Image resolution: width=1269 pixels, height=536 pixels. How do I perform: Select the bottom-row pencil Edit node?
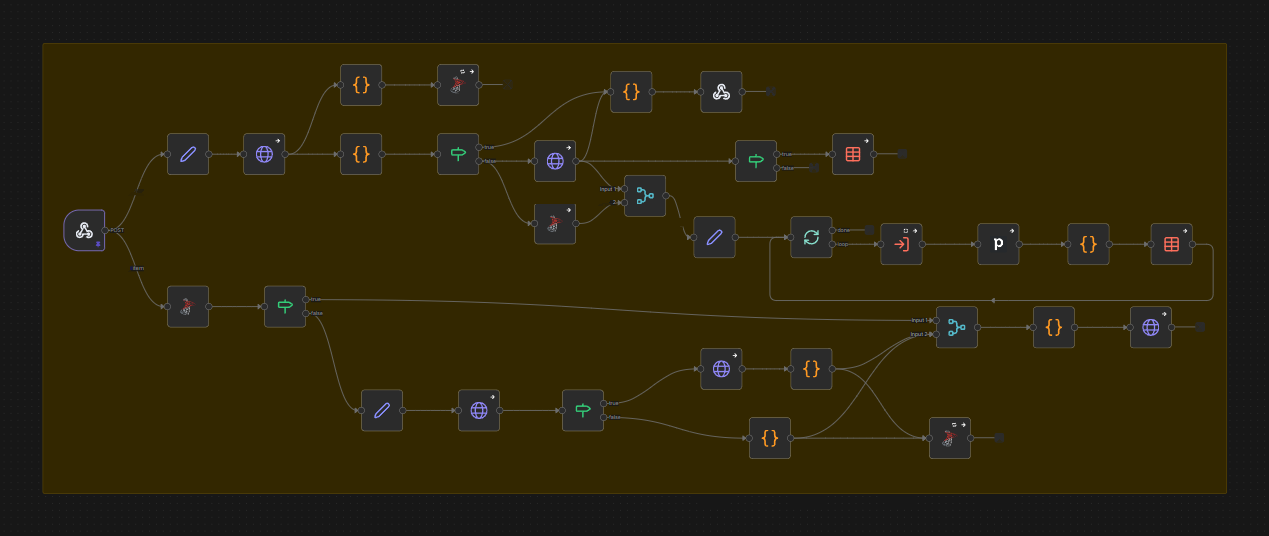coord(382,410)
